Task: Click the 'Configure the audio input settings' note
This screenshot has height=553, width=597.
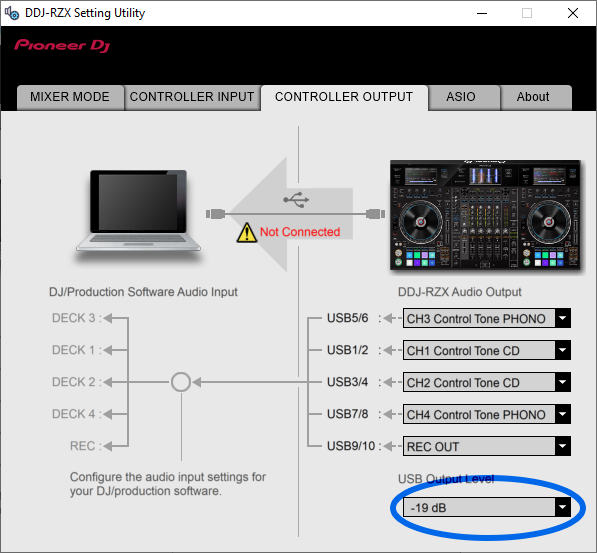Action: tap(168, 484)
